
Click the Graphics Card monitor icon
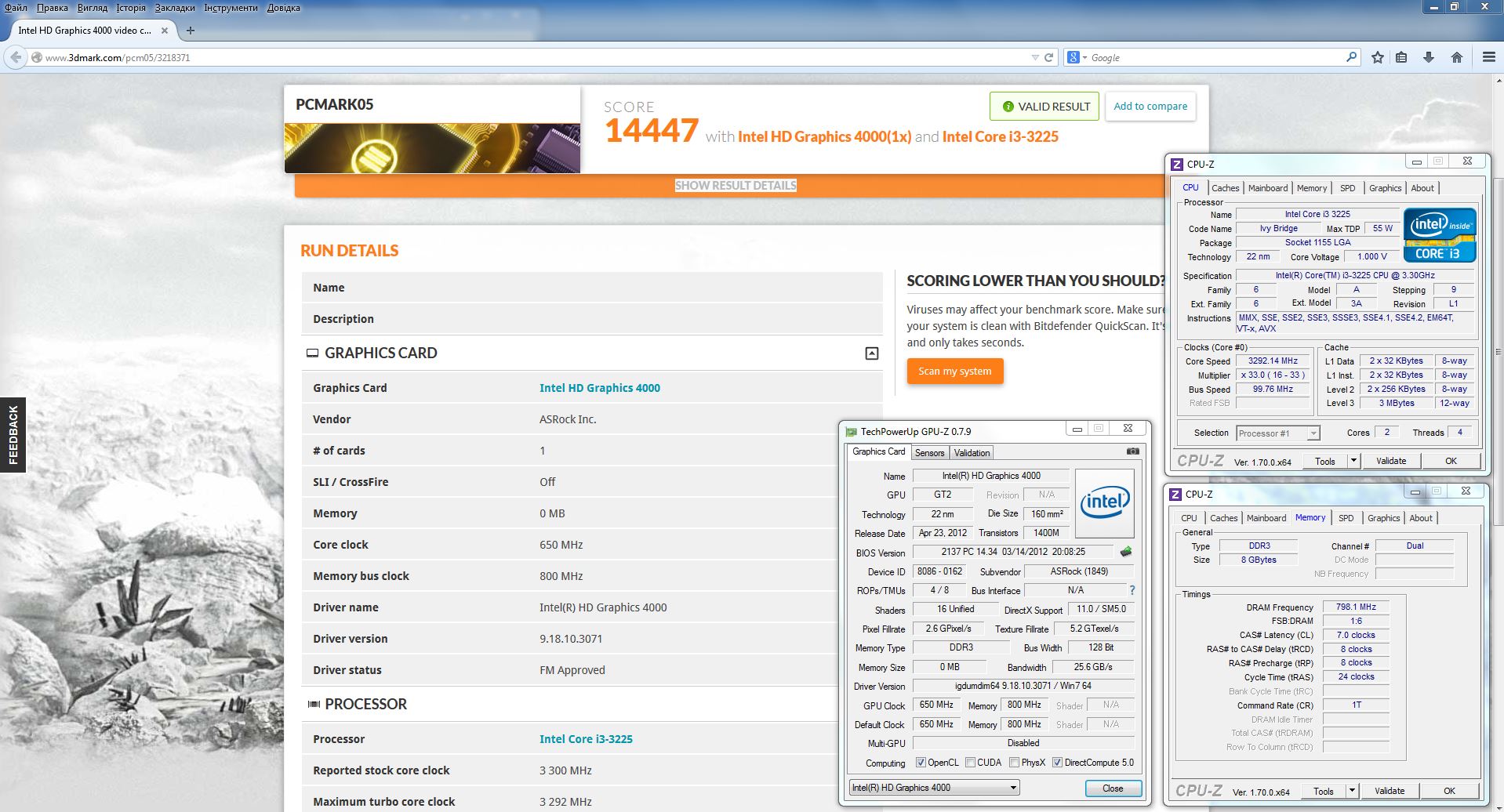(312, 353)
